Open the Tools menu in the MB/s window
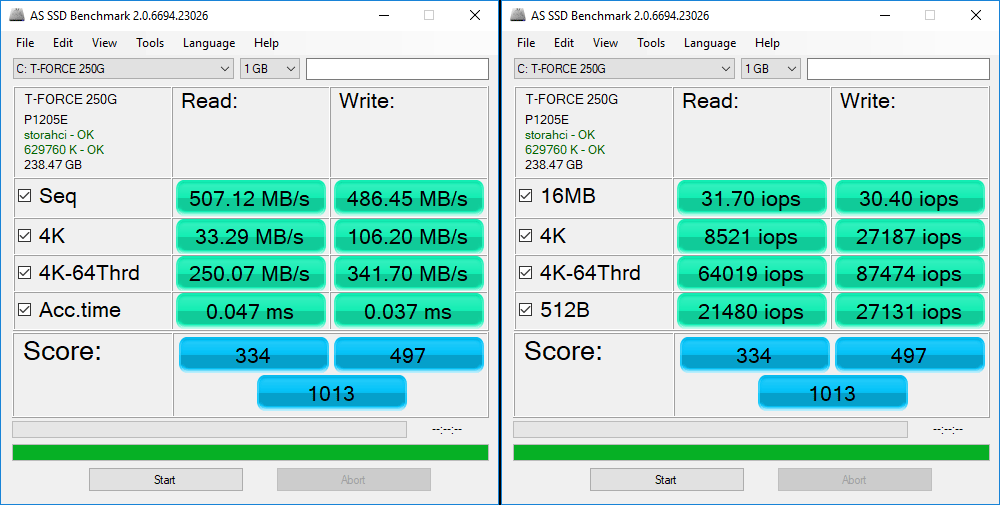The height and width of the screenshot is (505, 1000). (150, 43)
